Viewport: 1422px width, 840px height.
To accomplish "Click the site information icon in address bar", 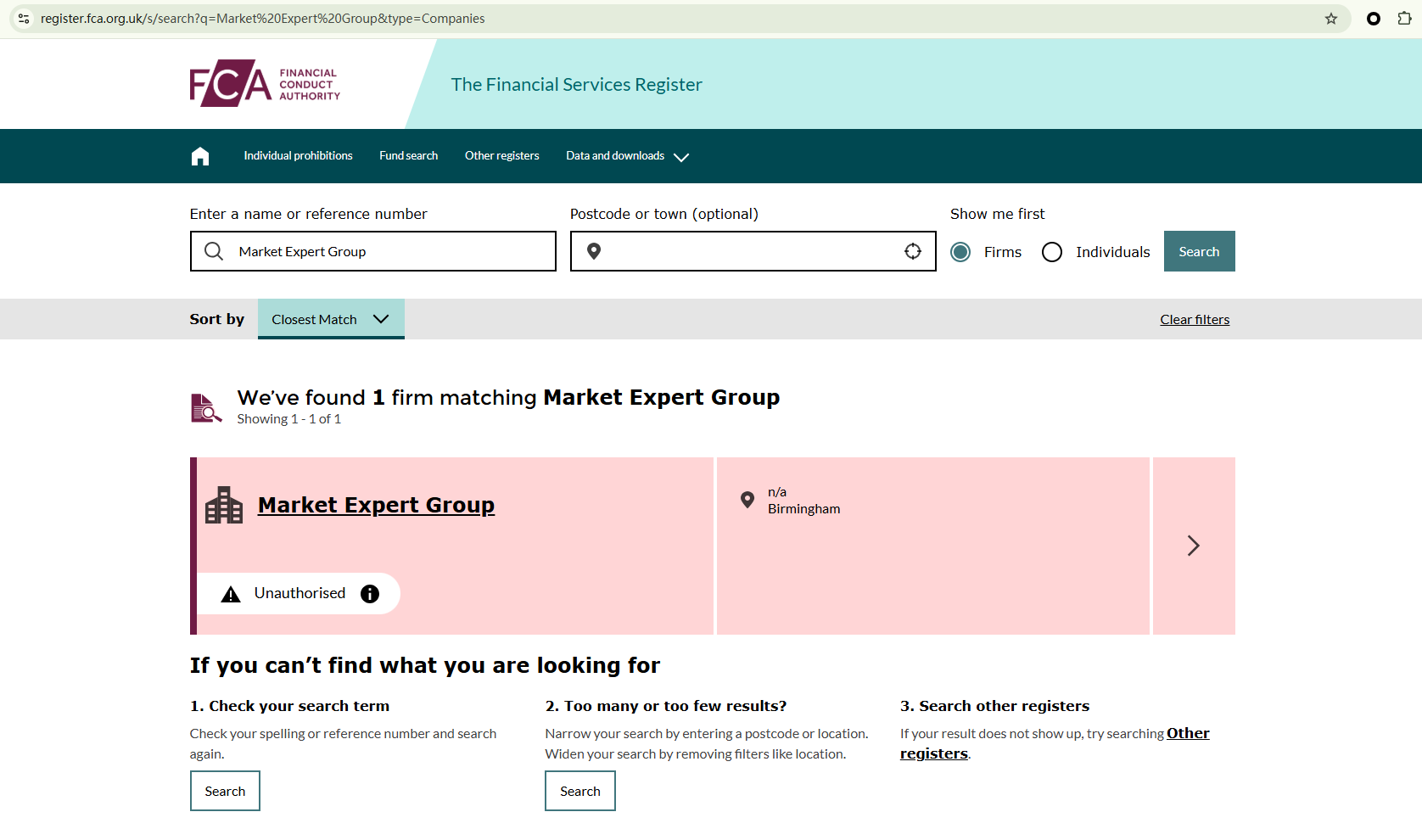I will pos(24,19).
